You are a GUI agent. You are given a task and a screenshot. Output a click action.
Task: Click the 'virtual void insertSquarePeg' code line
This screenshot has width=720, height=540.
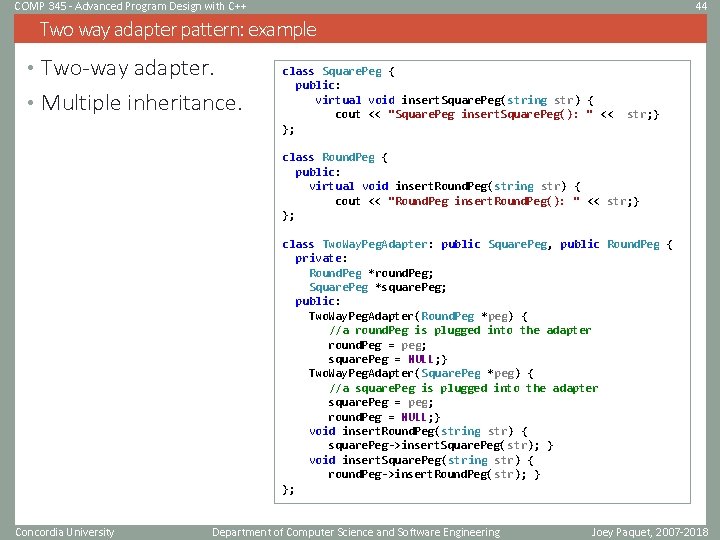[x=454, y=100]
